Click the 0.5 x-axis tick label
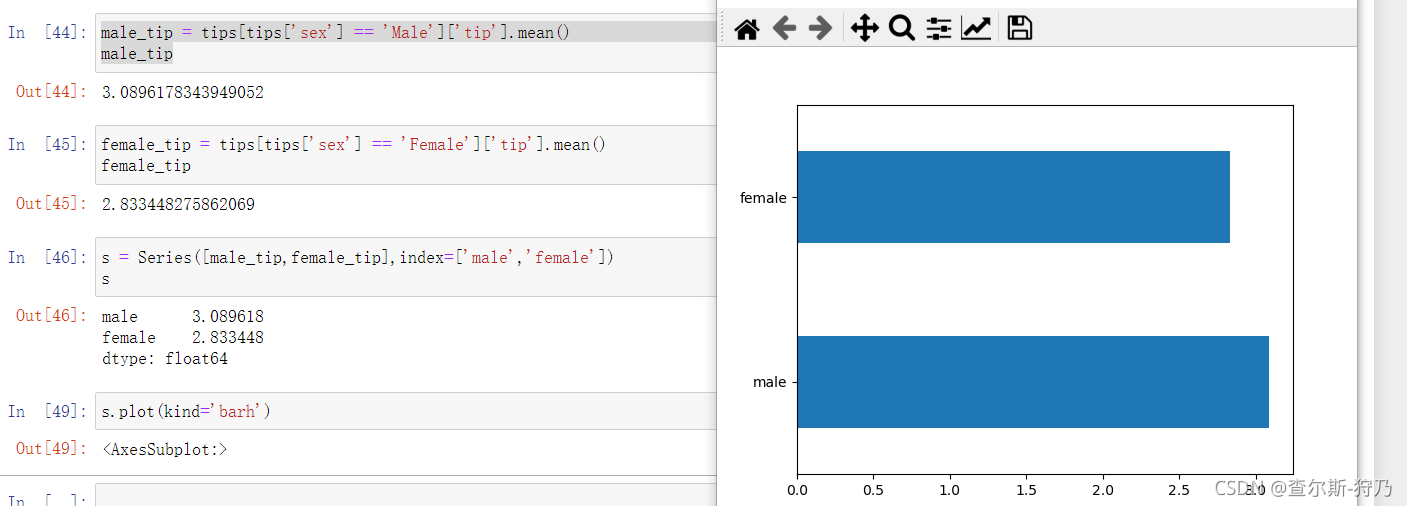The height and width of the screenshot is (506, 1407). tap(874, 491)
